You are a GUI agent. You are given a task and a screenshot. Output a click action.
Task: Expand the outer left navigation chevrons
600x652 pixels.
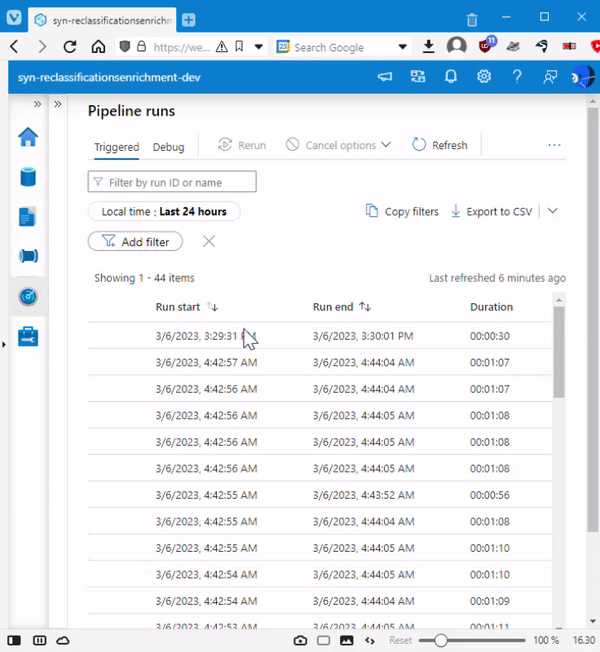pos(37,104)
